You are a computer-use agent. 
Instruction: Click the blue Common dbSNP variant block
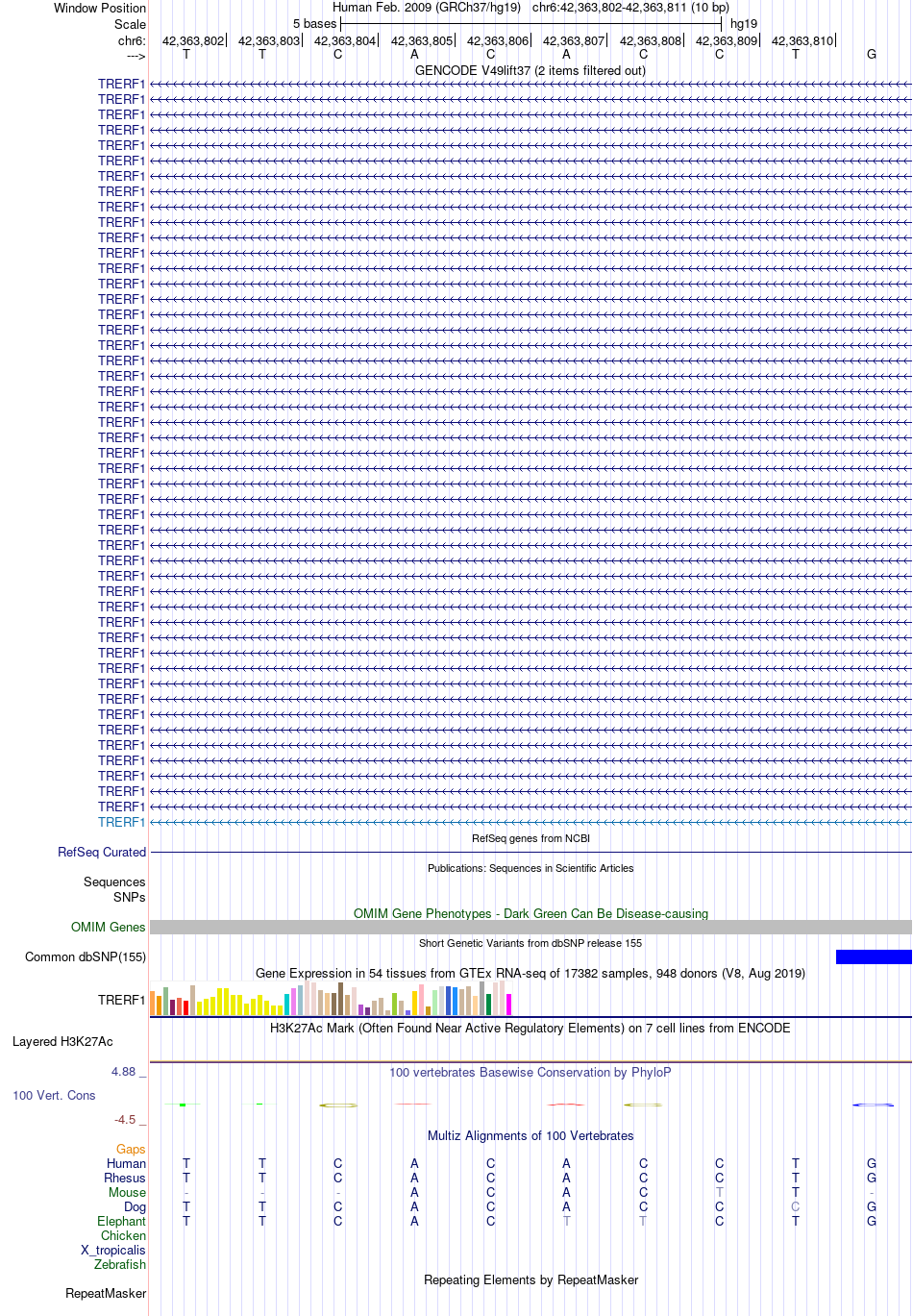coord(874,956)
